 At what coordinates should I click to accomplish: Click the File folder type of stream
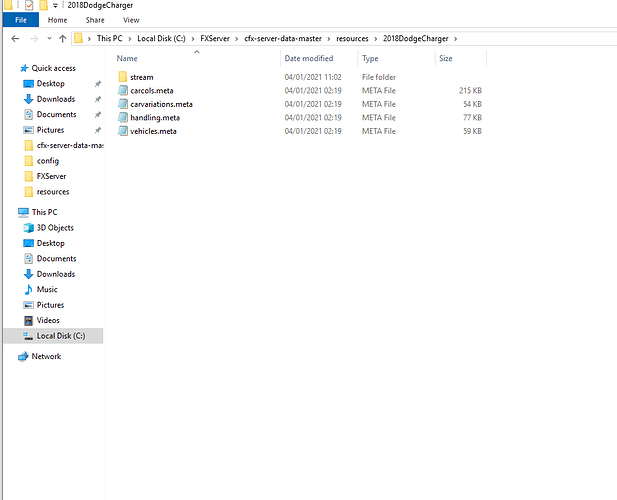click(379, 77)
